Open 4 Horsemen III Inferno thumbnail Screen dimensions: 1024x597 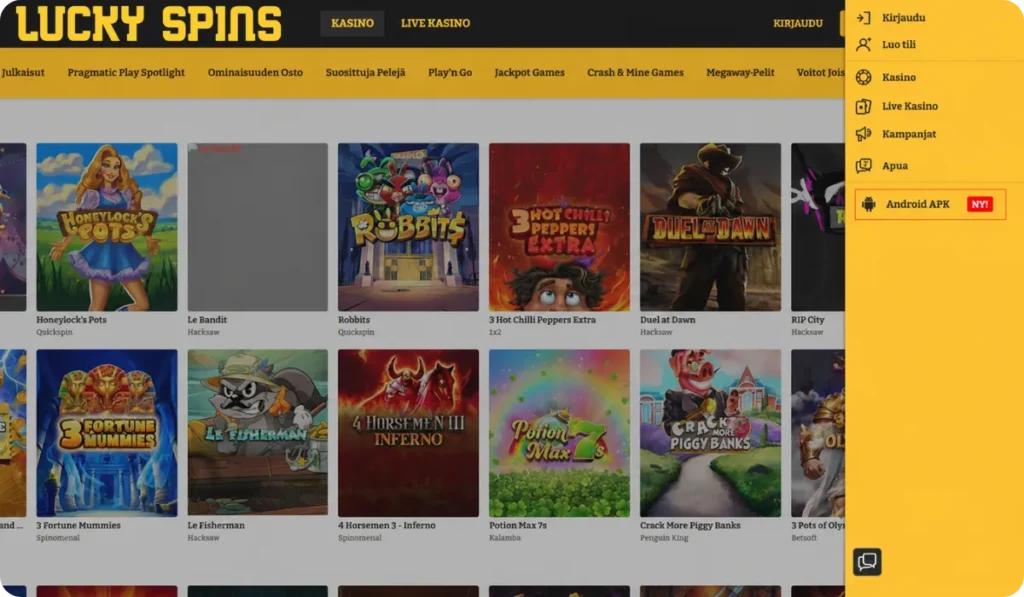[408, 433]
